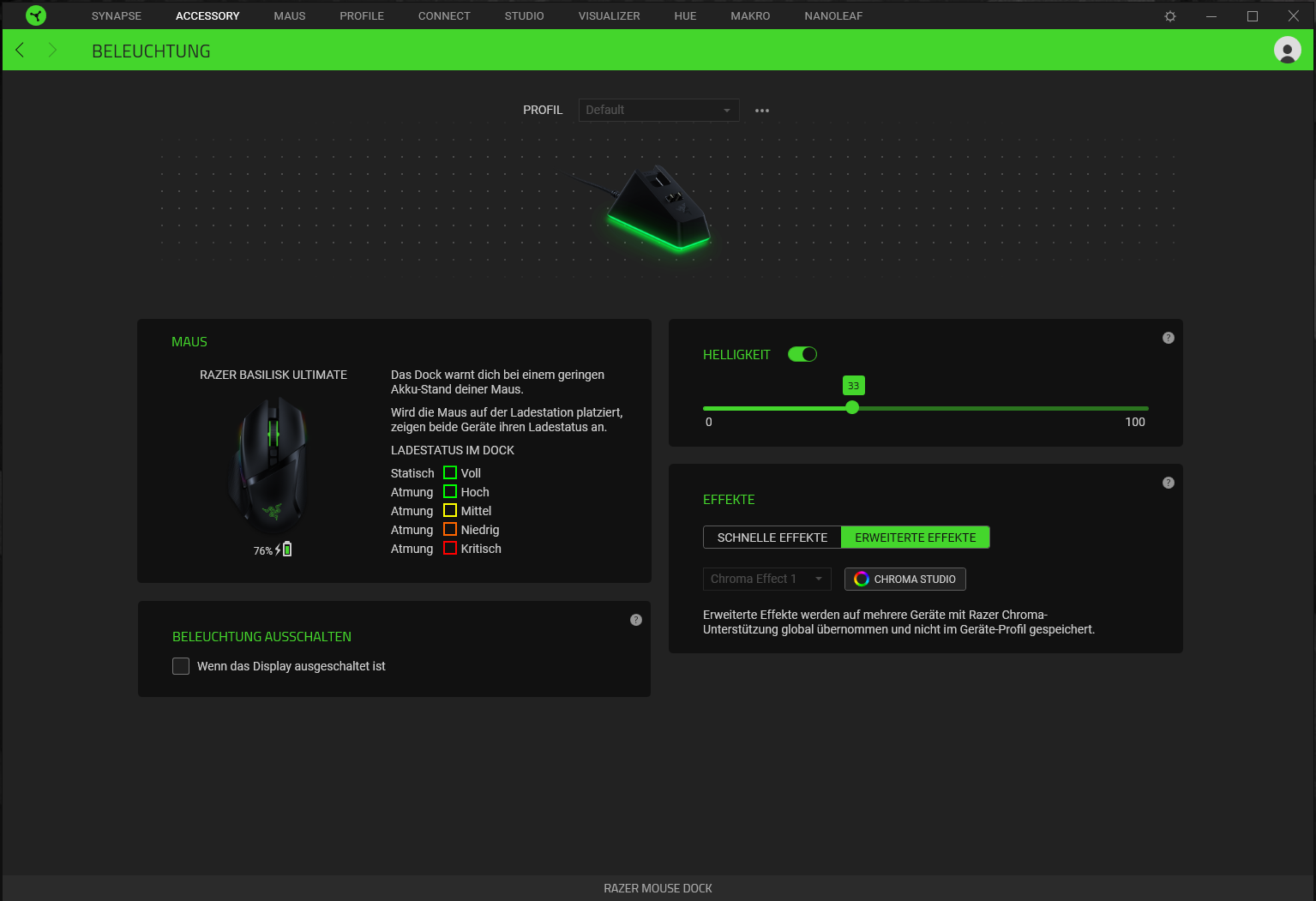Launch Chroma Studio
The width and height of the screenshot is (1316, 901).
pos(905,579)
